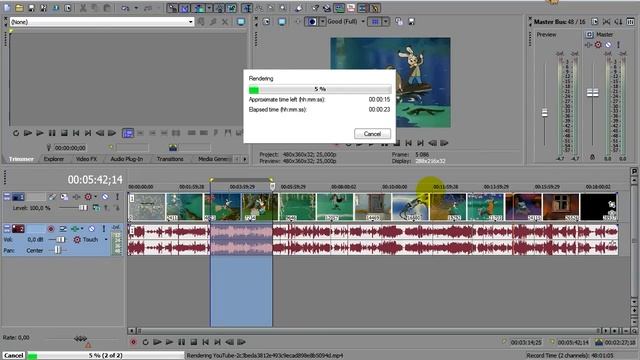
Task: Mute audio track 2
Action: pyautogui.click(x=92, y=229)
